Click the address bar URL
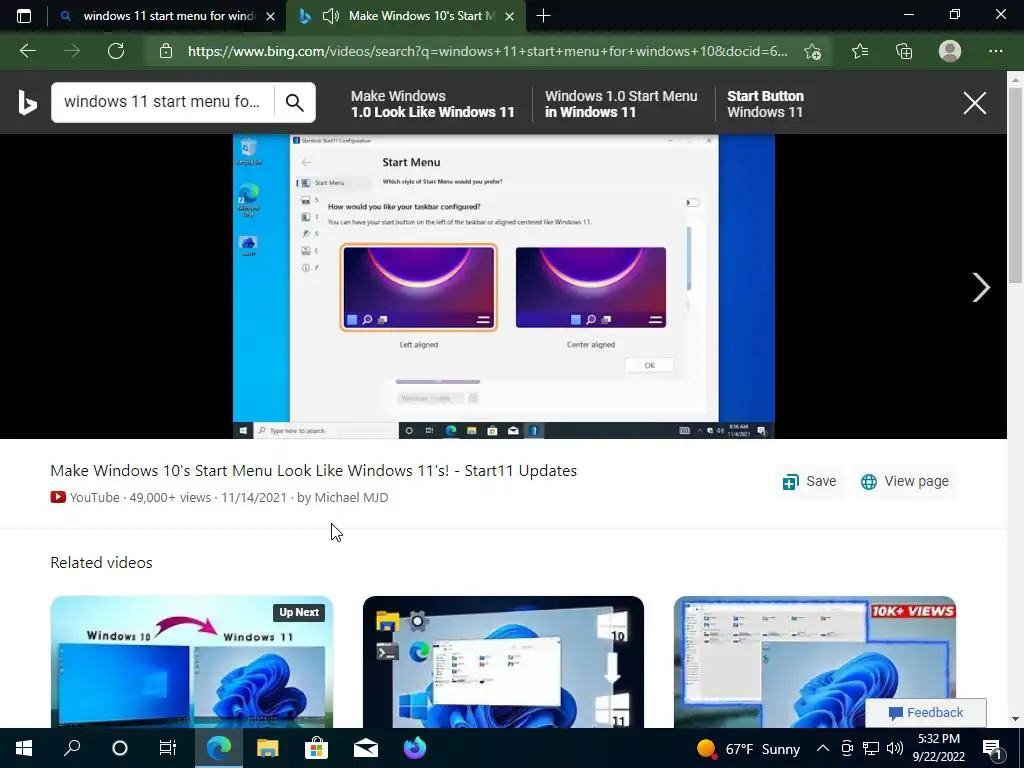The height and width of the screenshot is (768, 1024). 487,51
